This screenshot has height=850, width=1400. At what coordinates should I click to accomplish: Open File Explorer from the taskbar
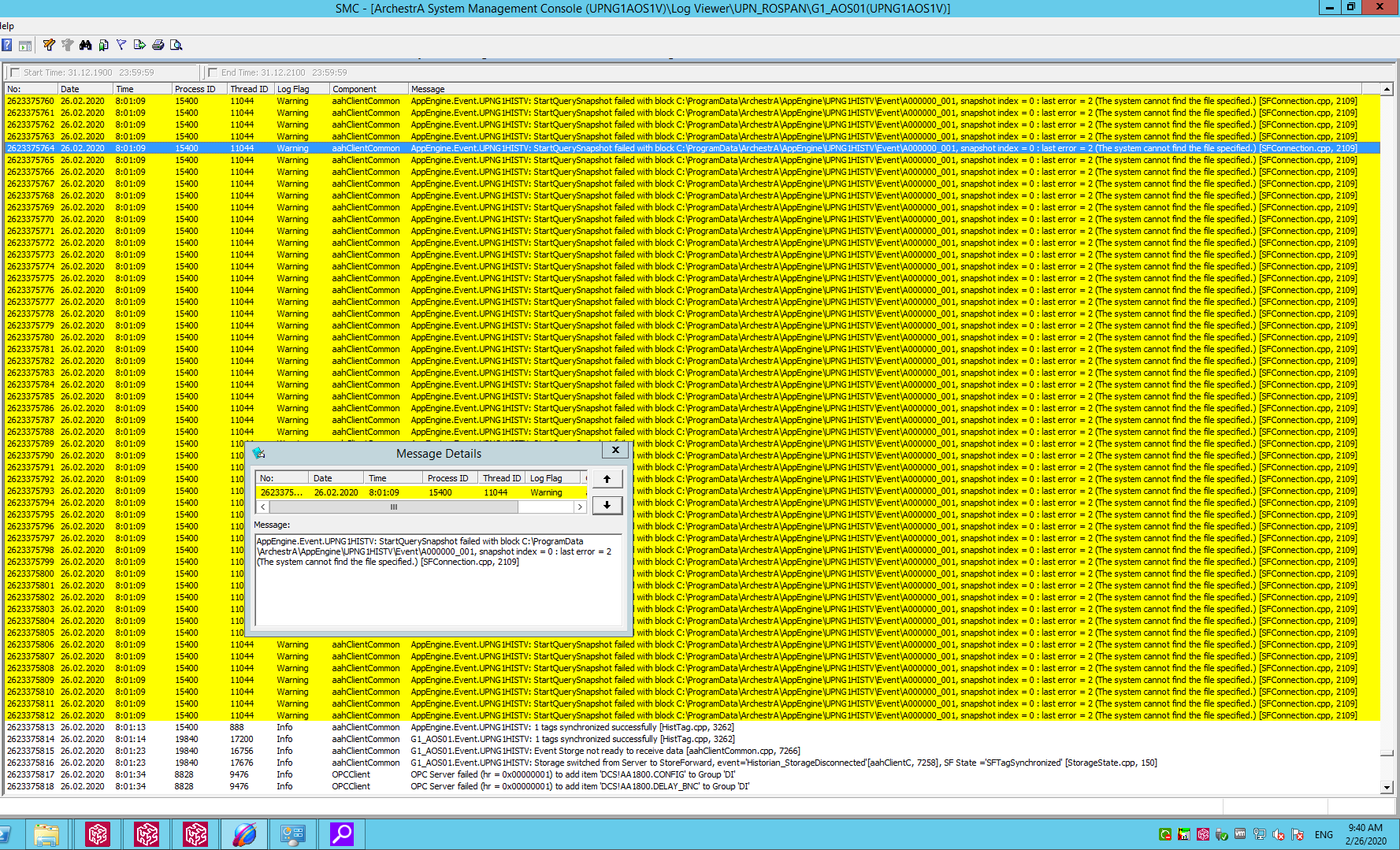tap(46, 834)
